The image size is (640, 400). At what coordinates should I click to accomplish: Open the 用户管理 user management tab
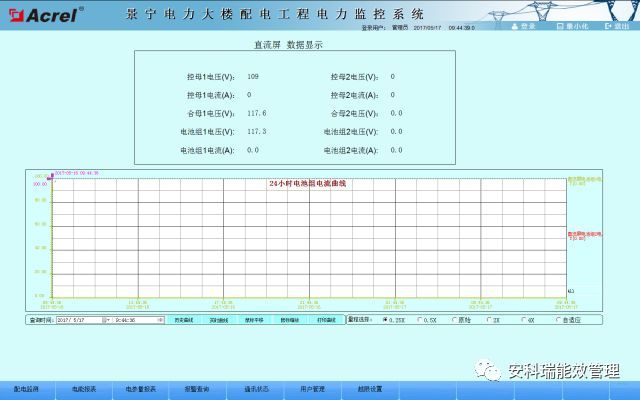coord(312,387)
